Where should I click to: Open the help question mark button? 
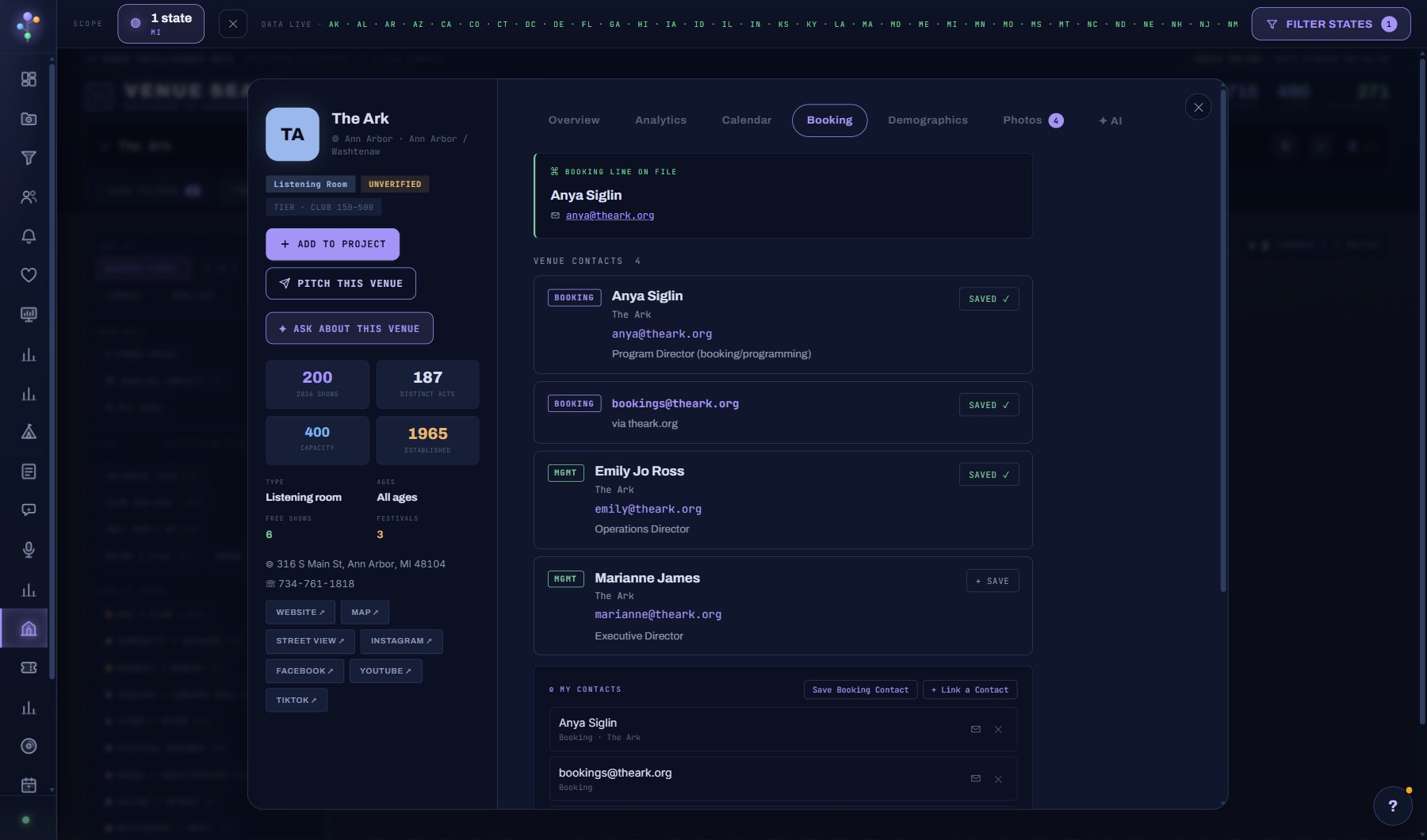(x=1393, y=806)
